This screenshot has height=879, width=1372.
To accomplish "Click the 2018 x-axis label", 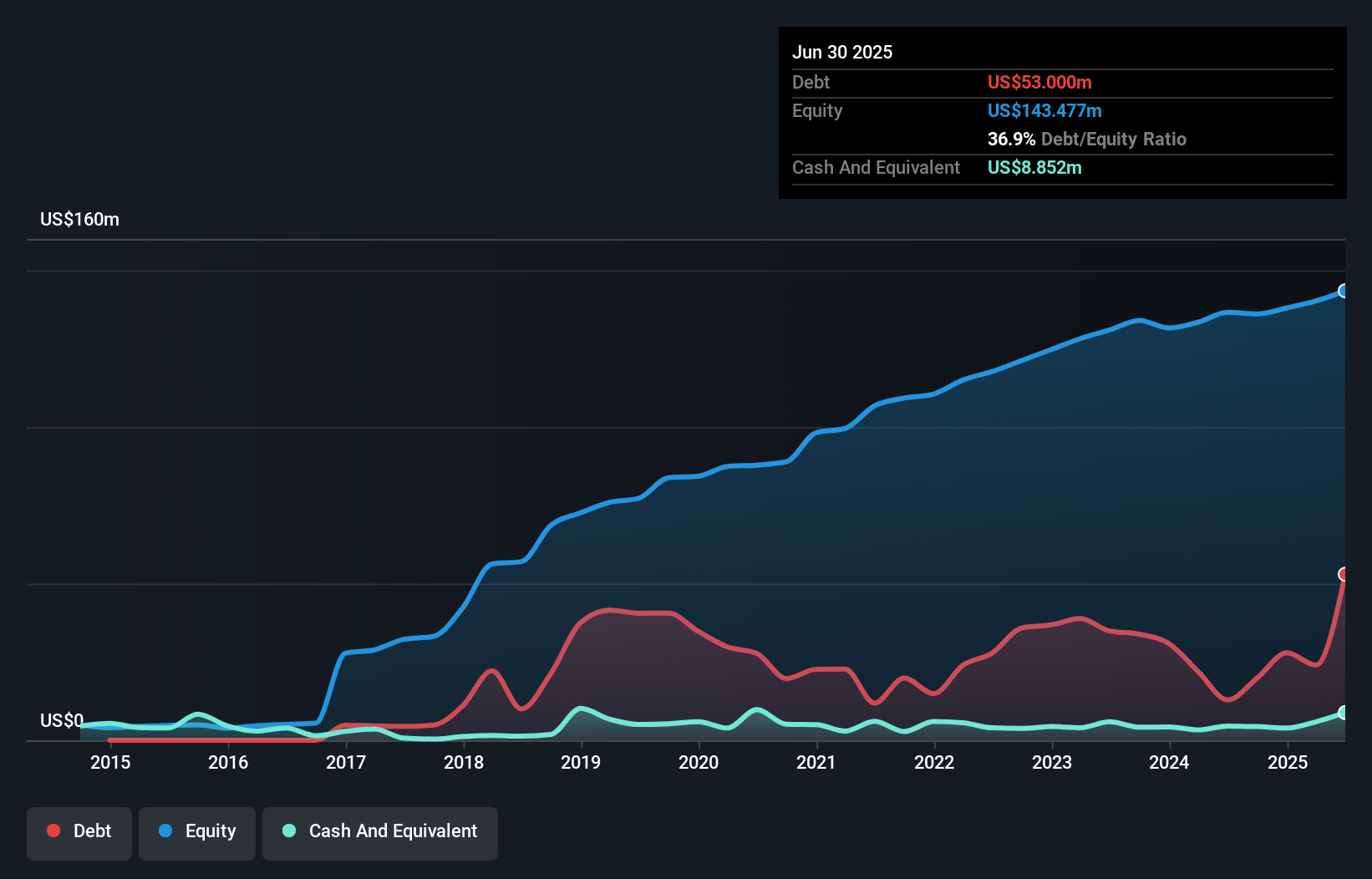I will point(464,762).
